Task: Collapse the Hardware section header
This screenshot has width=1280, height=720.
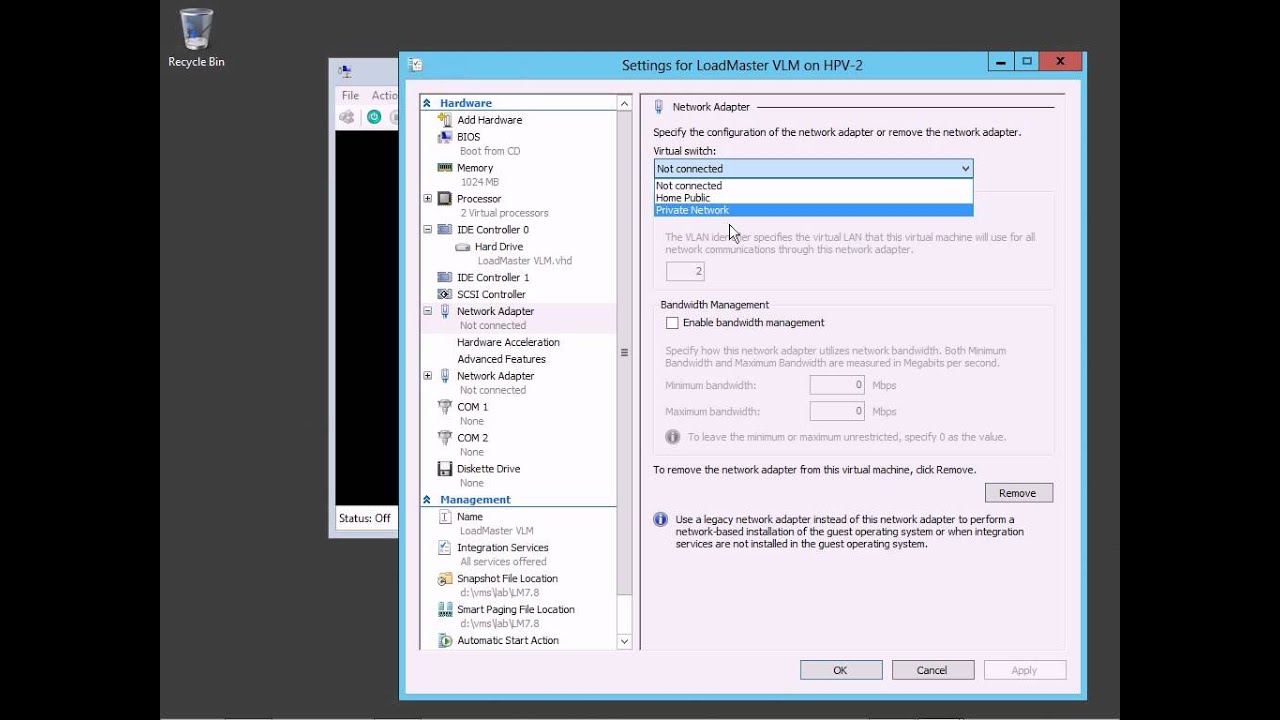Action: point(427,103)
